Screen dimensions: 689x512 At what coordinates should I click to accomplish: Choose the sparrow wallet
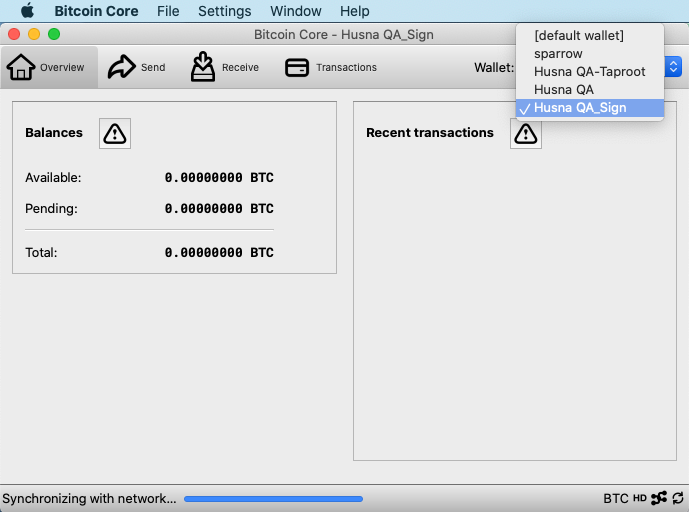click(590, 54)
